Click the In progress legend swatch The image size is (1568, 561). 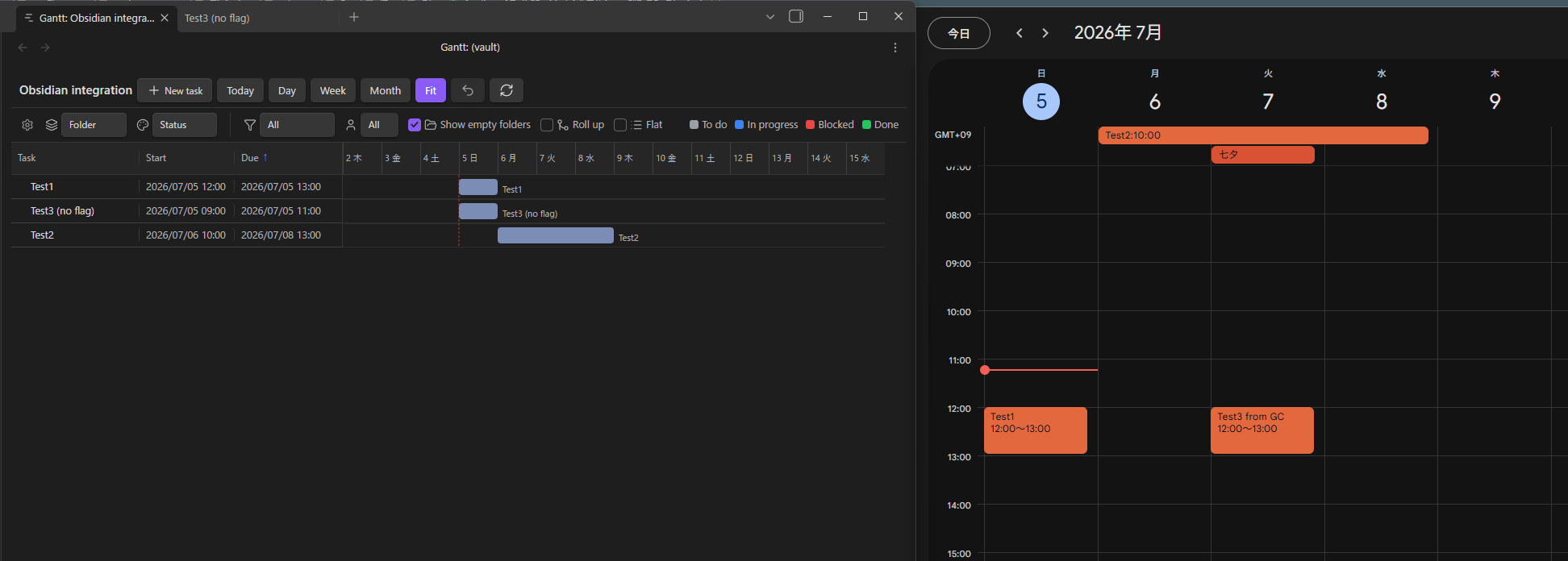[x=739, y=125]
